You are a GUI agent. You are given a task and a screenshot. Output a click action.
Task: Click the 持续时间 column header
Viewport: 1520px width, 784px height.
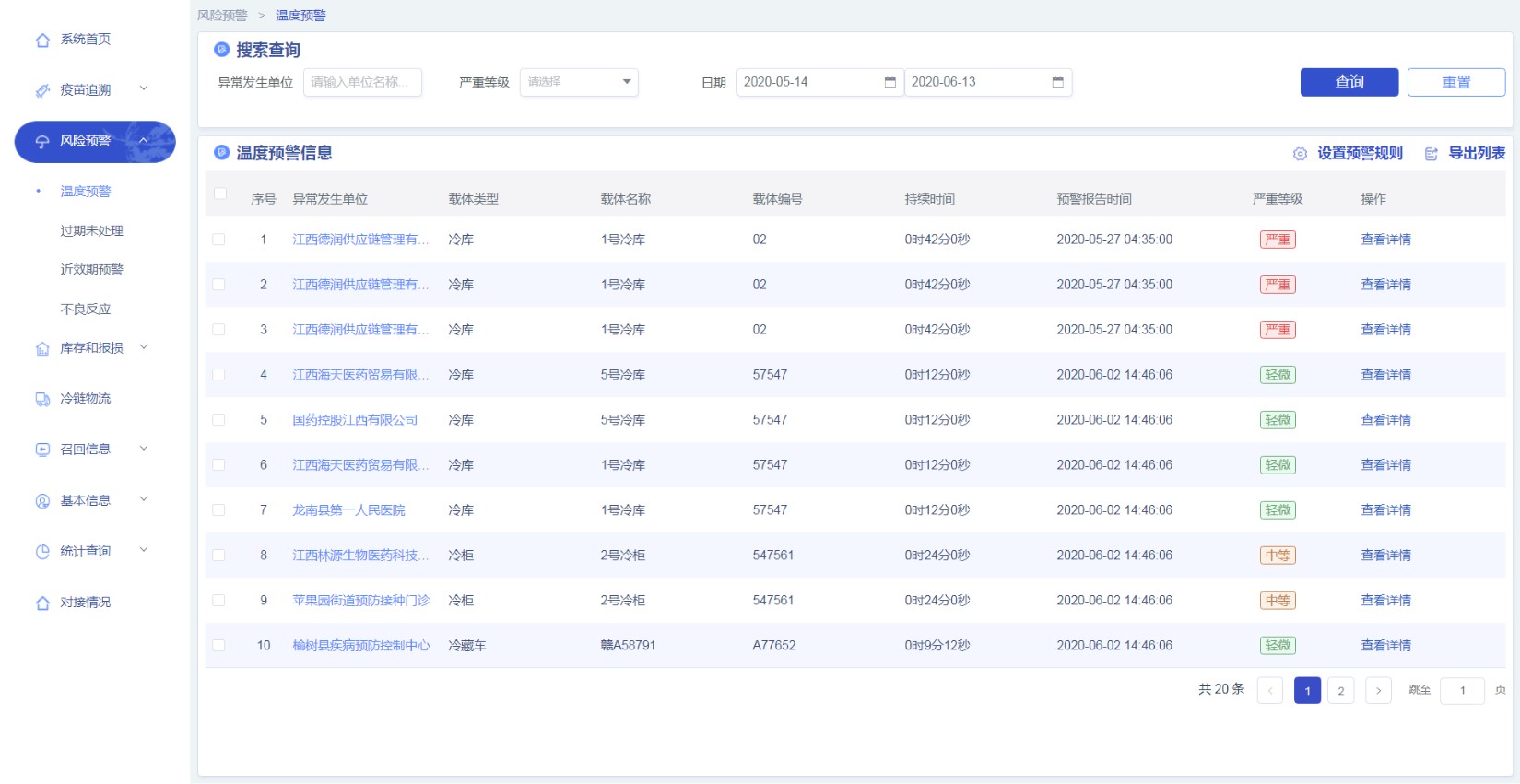[x=929, y=199]
